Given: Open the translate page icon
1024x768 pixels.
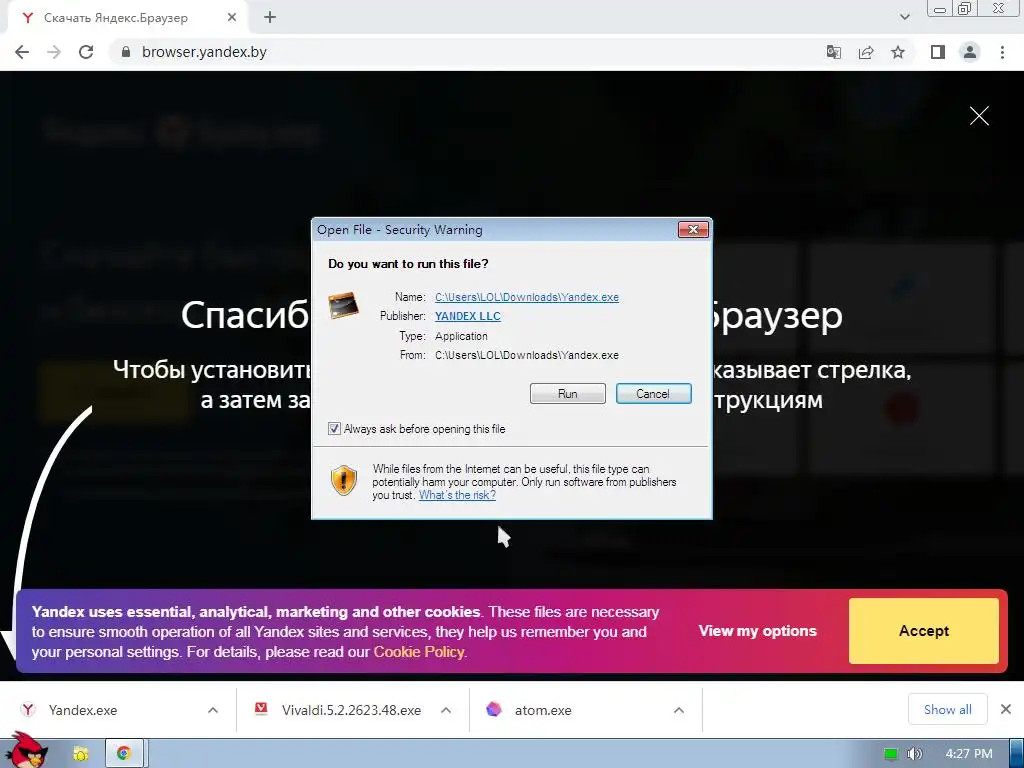Looking at the screenshot, I should (834, 52).
